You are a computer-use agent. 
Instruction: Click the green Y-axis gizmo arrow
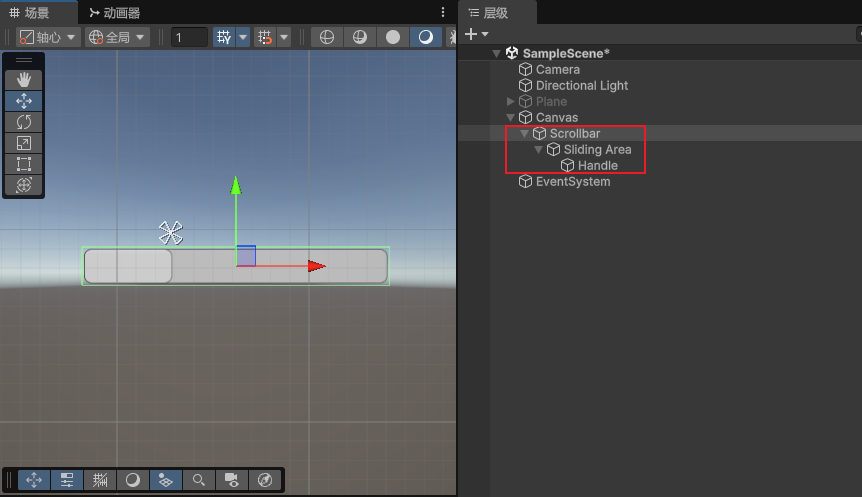(236, 186)
